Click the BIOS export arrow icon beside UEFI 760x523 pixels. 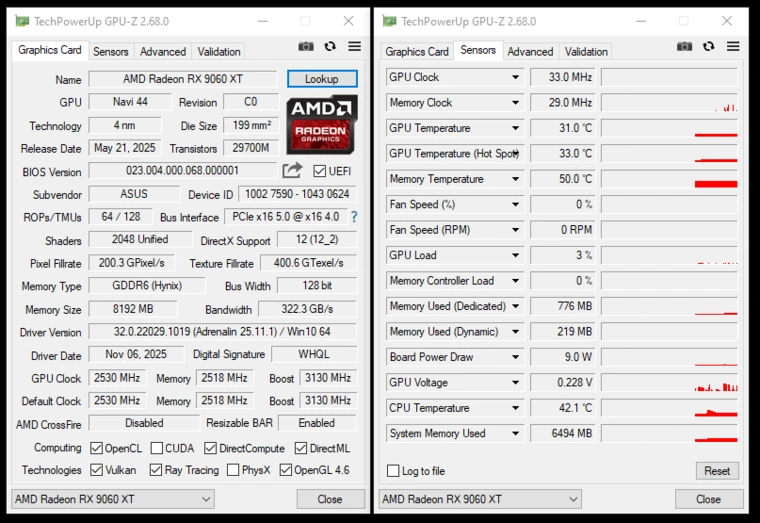pos(292,171)
